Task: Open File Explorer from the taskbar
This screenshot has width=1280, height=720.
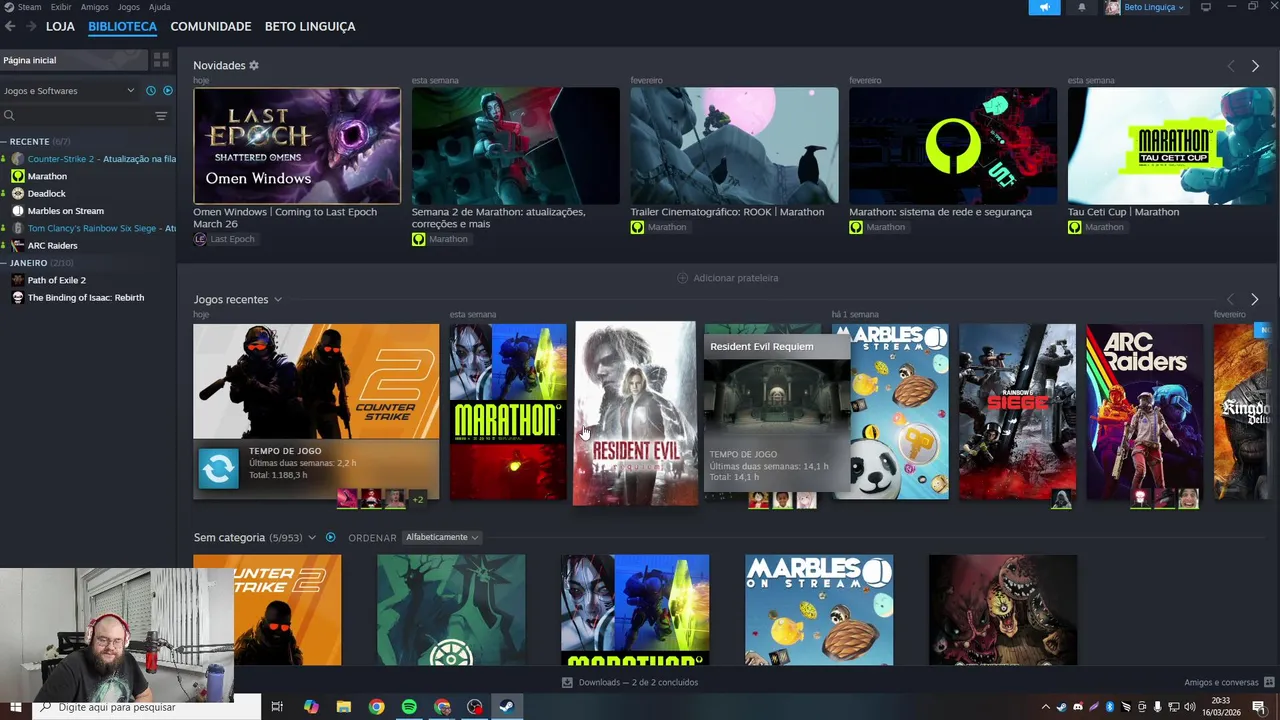Action: 344,707
